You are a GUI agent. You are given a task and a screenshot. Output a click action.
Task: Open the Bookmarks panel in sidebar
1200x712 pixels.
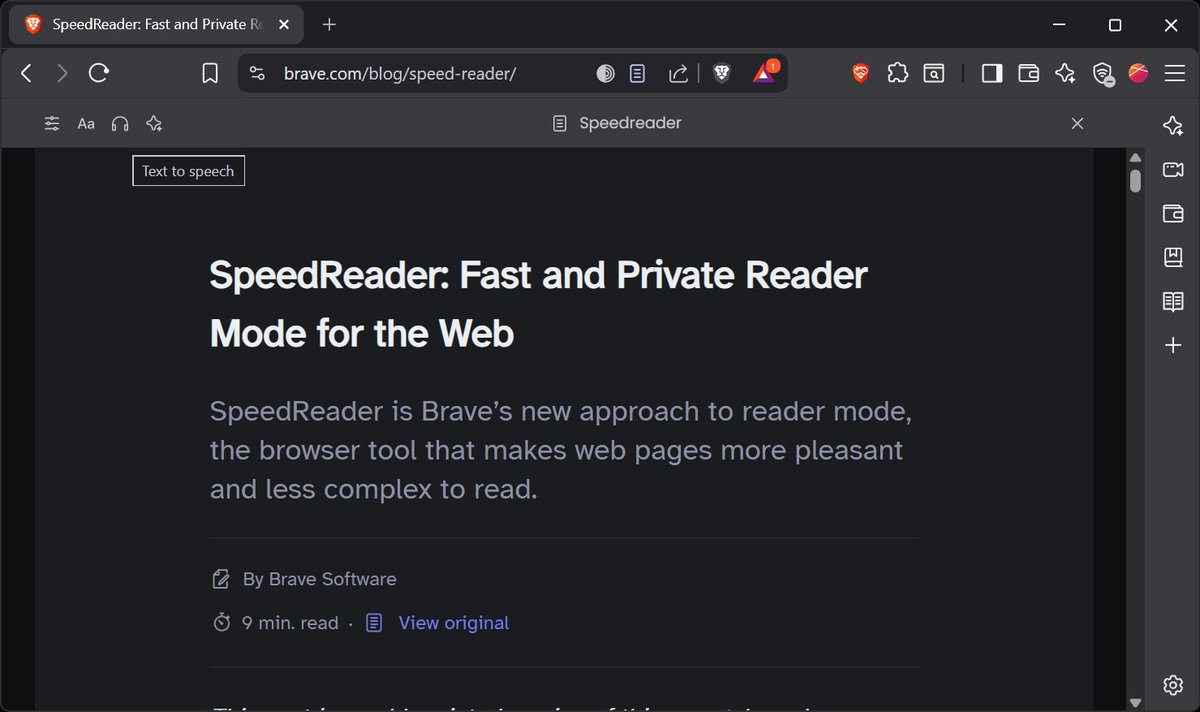1173,258
